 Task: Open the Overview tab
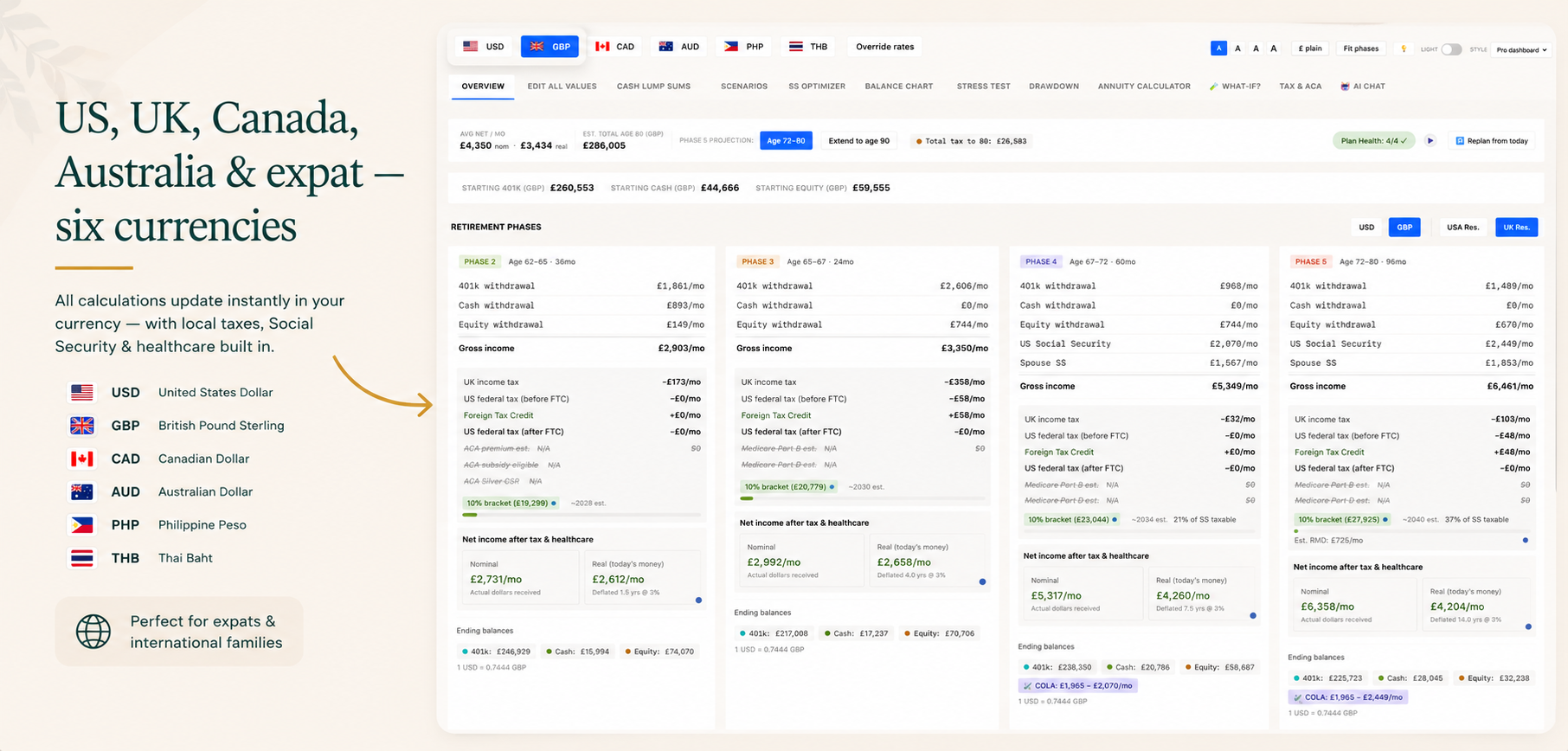(483, 87)
